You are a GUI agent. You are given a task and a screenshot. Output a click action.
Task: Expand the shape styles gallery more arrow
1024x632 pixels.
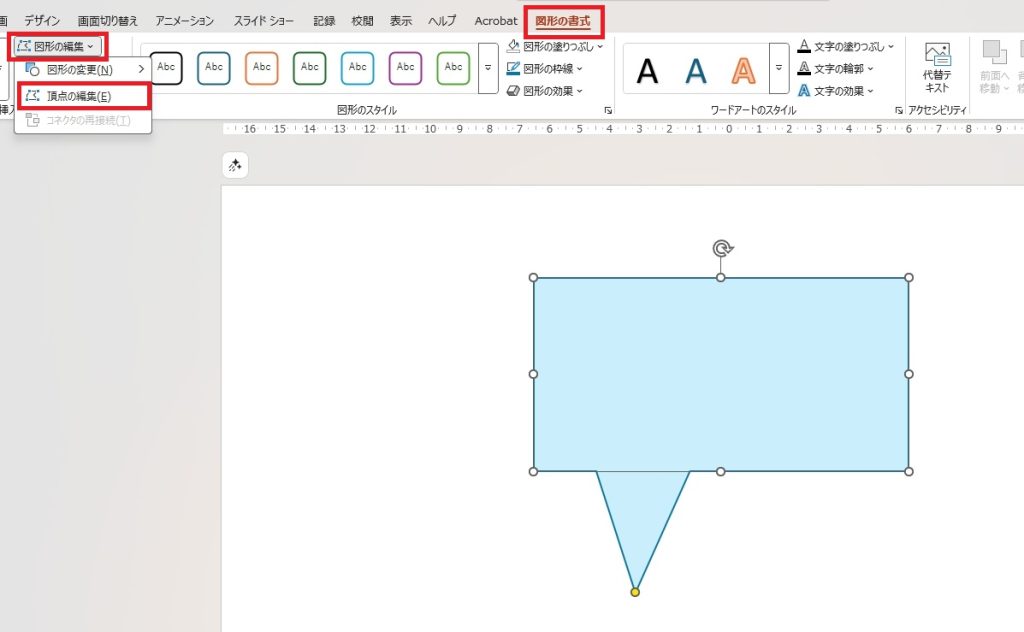(488, 68)
